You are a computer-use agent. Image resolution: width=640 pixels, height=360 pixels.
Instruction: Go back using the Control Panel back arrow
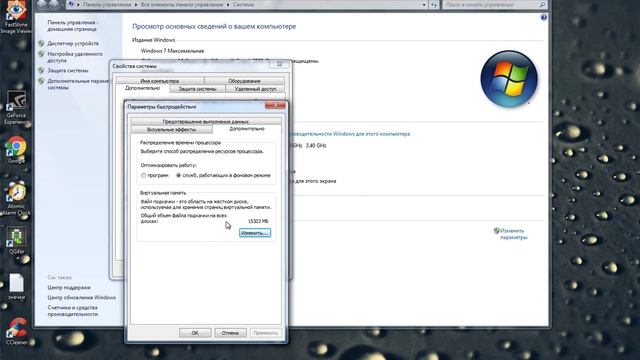tap(42, 4)
